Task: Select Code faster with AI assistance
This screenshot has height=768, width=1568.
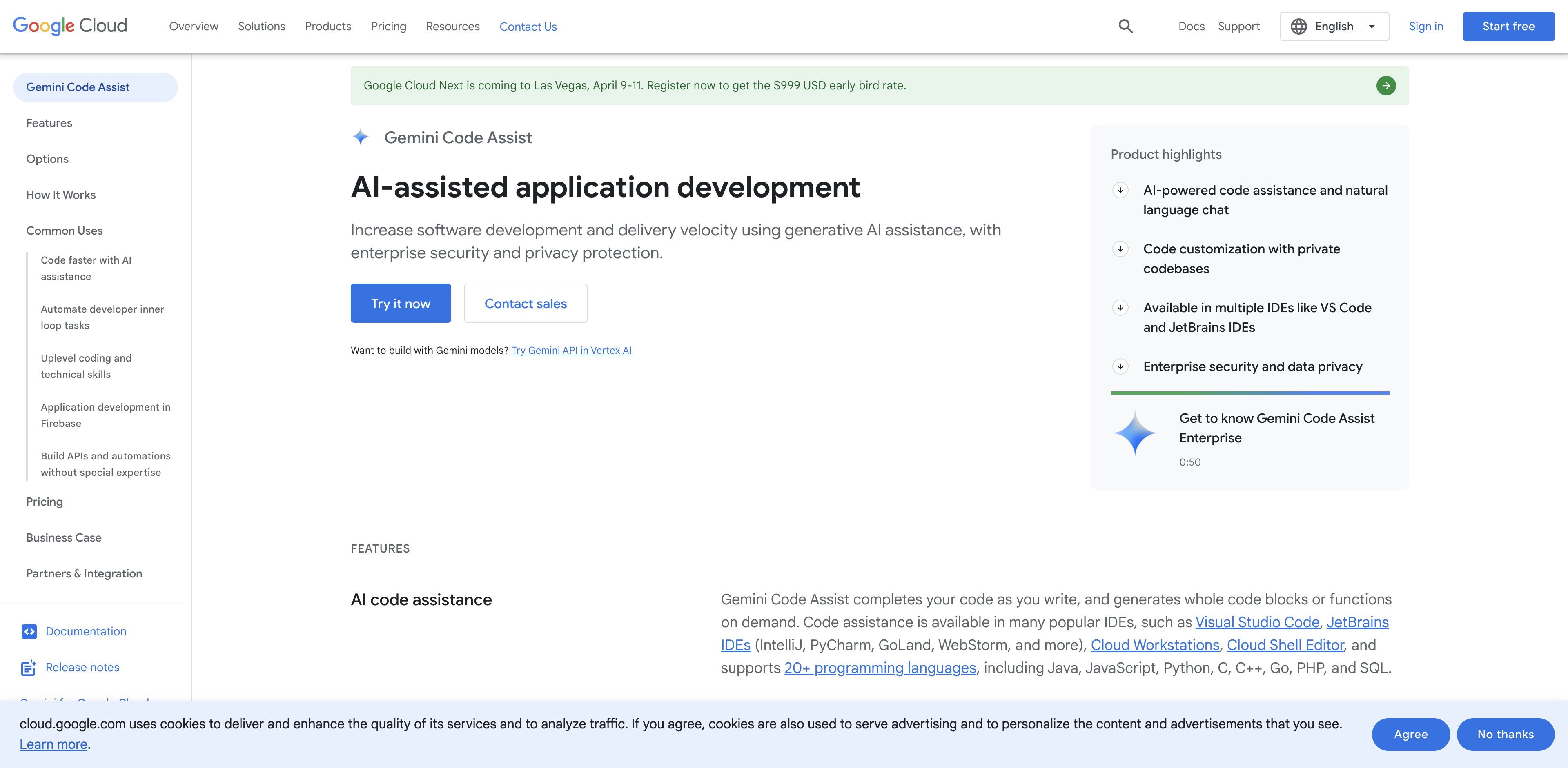Action: (86, 268)
